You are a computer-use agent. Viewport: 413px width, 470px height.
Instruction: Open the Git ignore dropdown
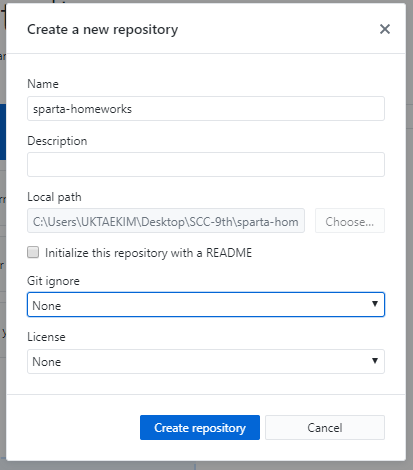coord(206,304)
